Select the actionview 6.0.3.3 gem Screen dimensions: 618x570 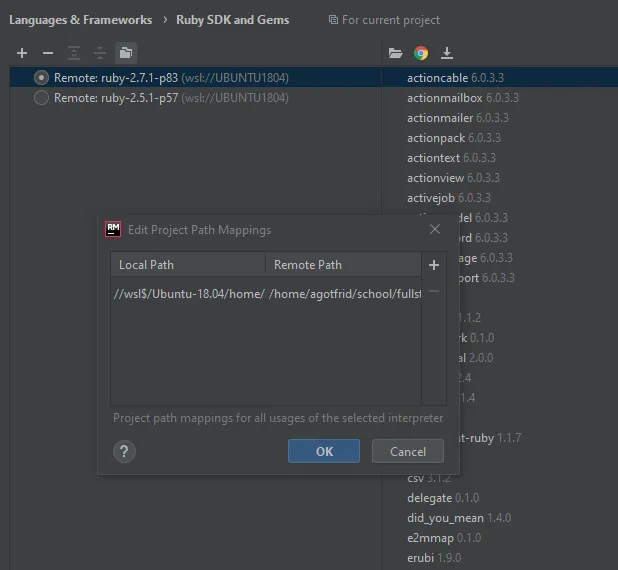coord(453,178)
